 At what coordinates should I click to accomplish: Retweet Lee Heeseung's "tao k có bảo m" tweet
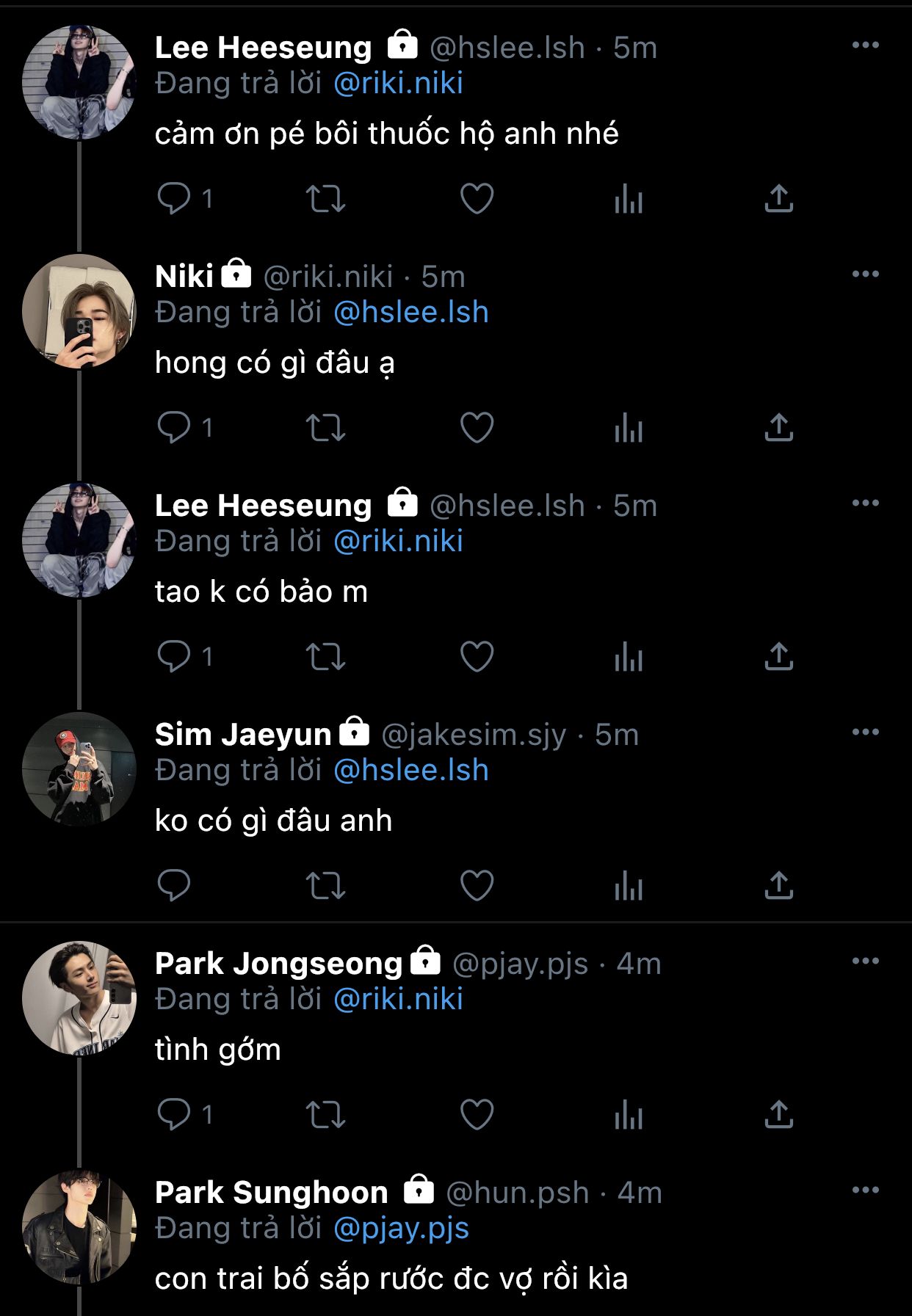click(x=325, y=656)
